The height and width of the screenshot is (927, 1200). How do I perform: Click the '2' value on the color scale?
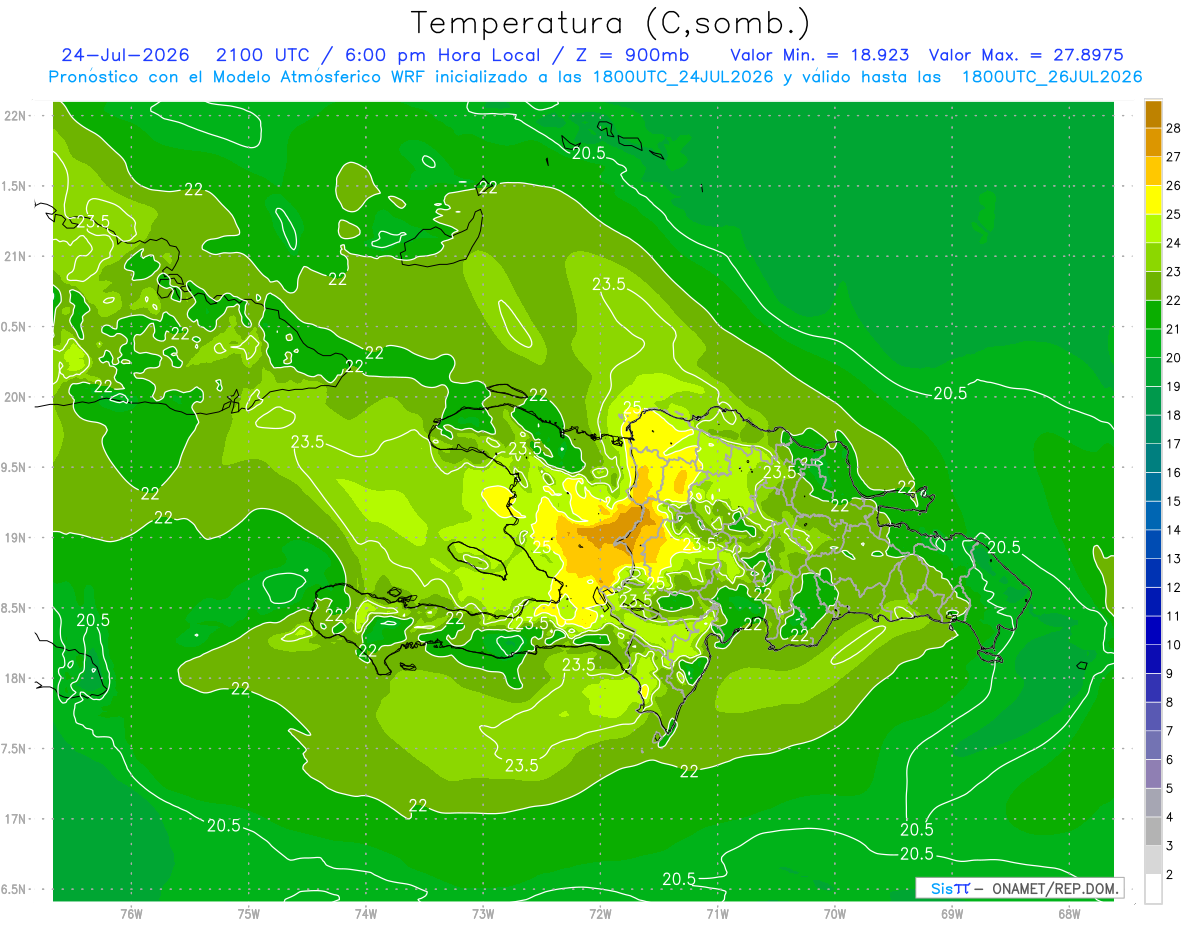pyautogui.click(x=1170, y=875)
